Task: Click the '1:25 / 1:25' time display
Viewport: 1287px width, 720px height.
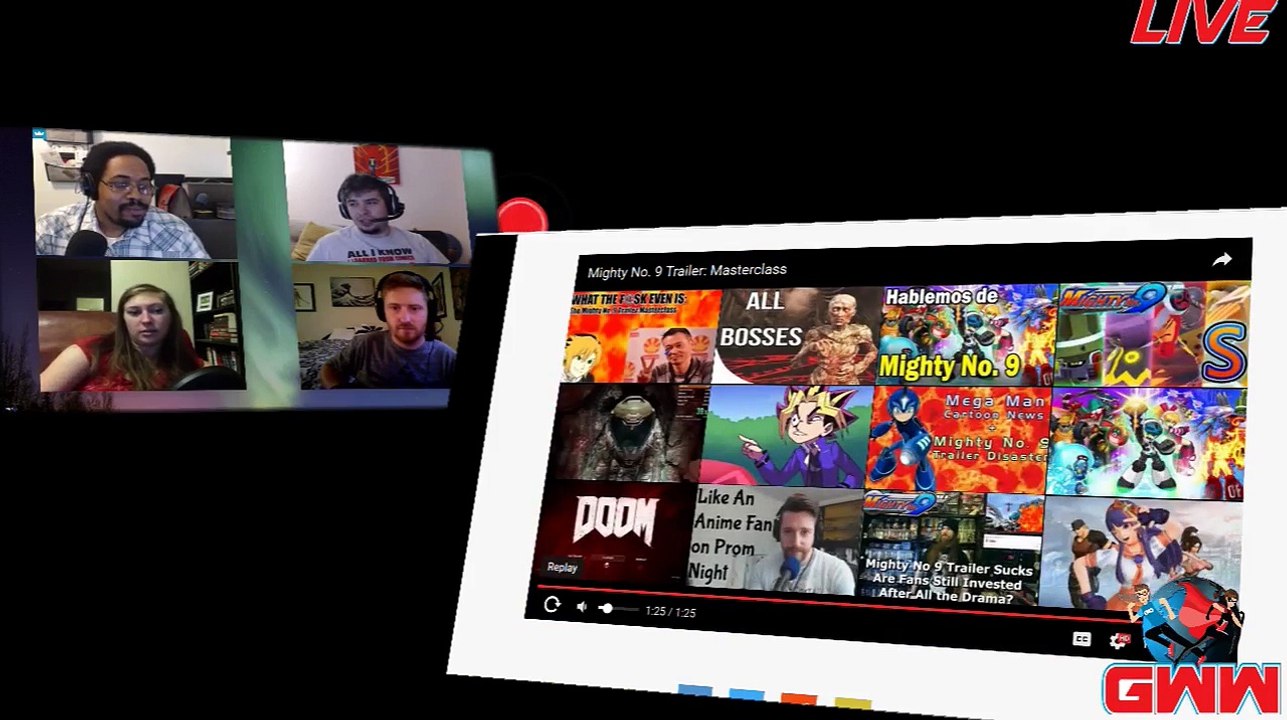Action: [670, 612]
